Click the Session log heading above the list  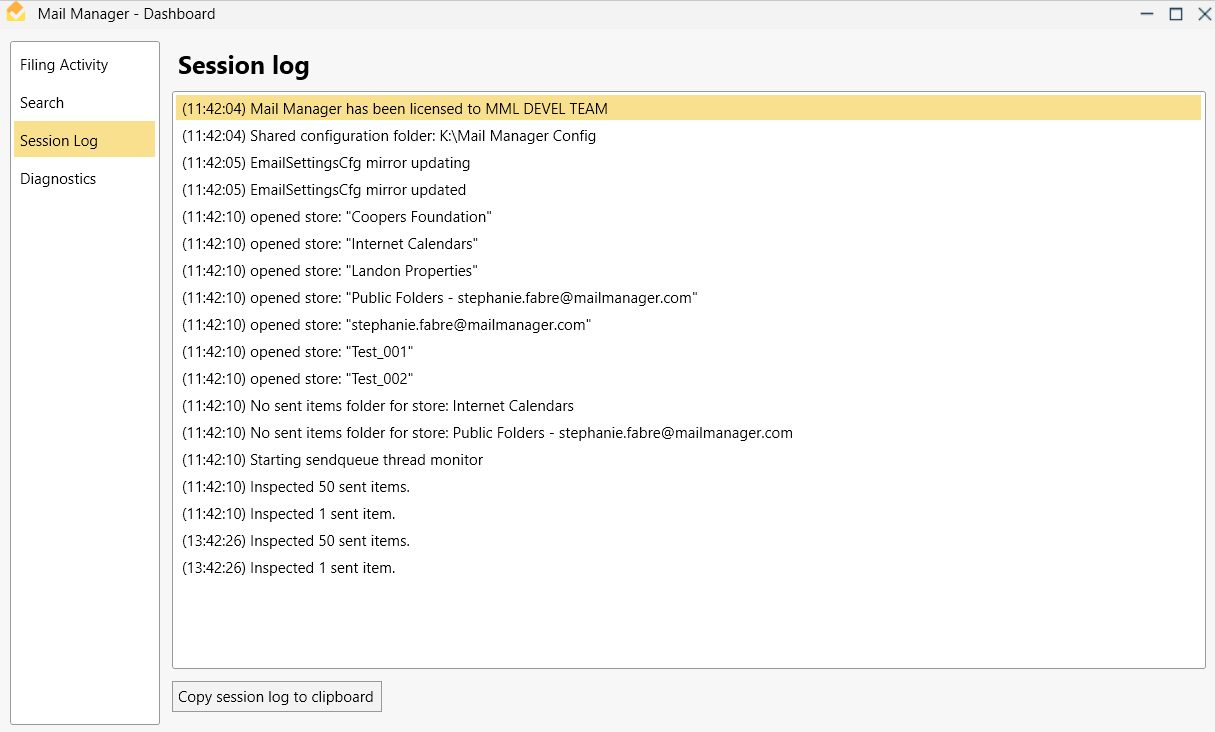coord(243,65)
